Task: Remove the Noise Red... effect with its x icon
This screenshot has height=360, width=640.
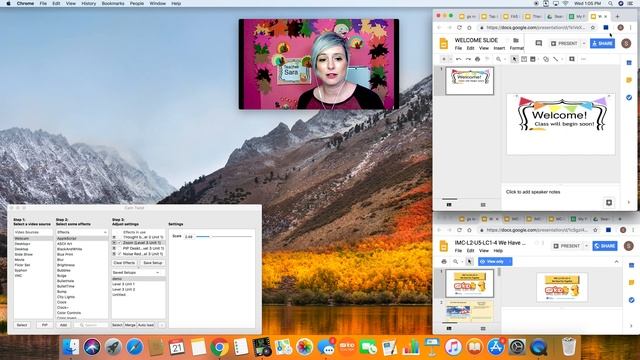Action: click(x=114, y=253)
